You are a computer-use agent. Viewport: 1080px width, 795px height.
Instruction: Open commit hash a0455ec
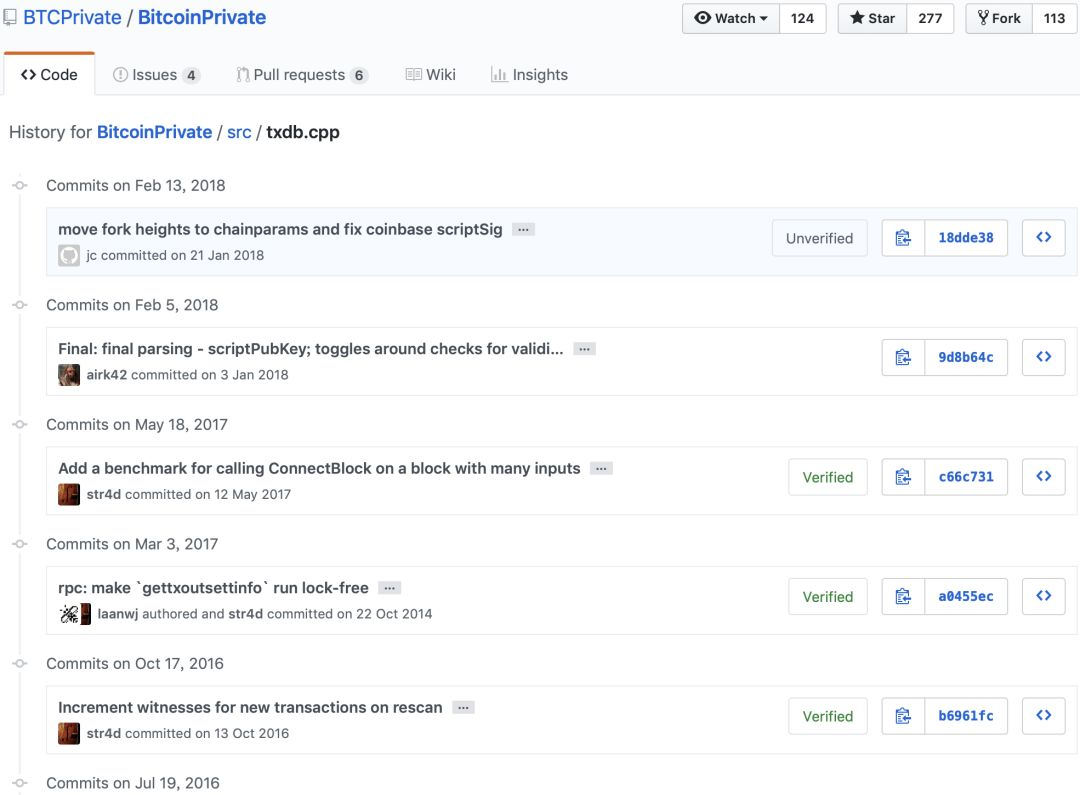point(966,596)
